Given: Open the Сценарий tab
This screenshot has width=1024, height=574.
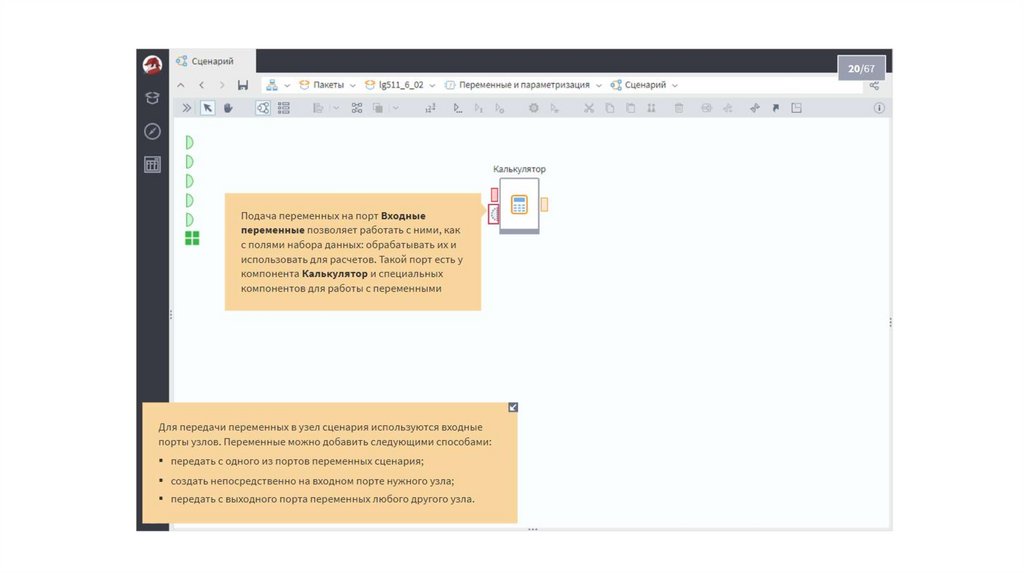Looking at the screenshot, I should click(213, 61).
